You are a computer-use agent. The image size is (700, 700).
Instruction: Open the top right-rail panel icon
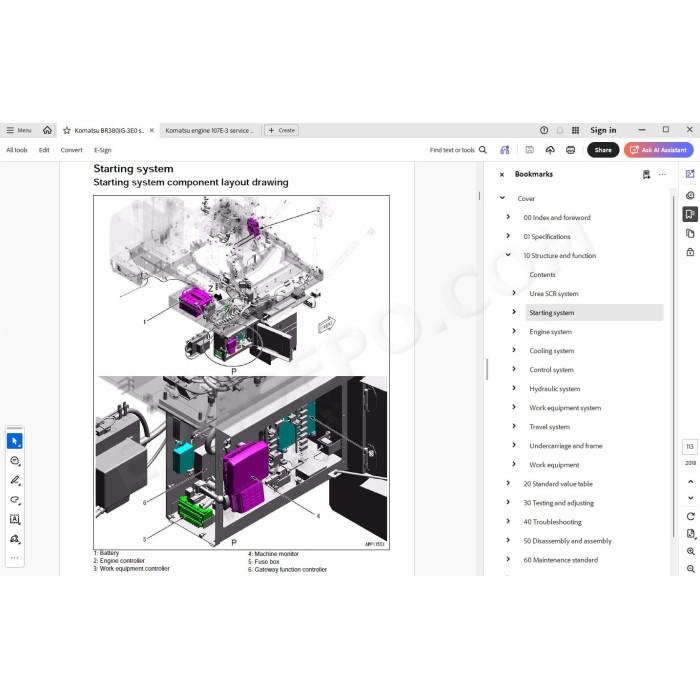[x=690, y=174]
